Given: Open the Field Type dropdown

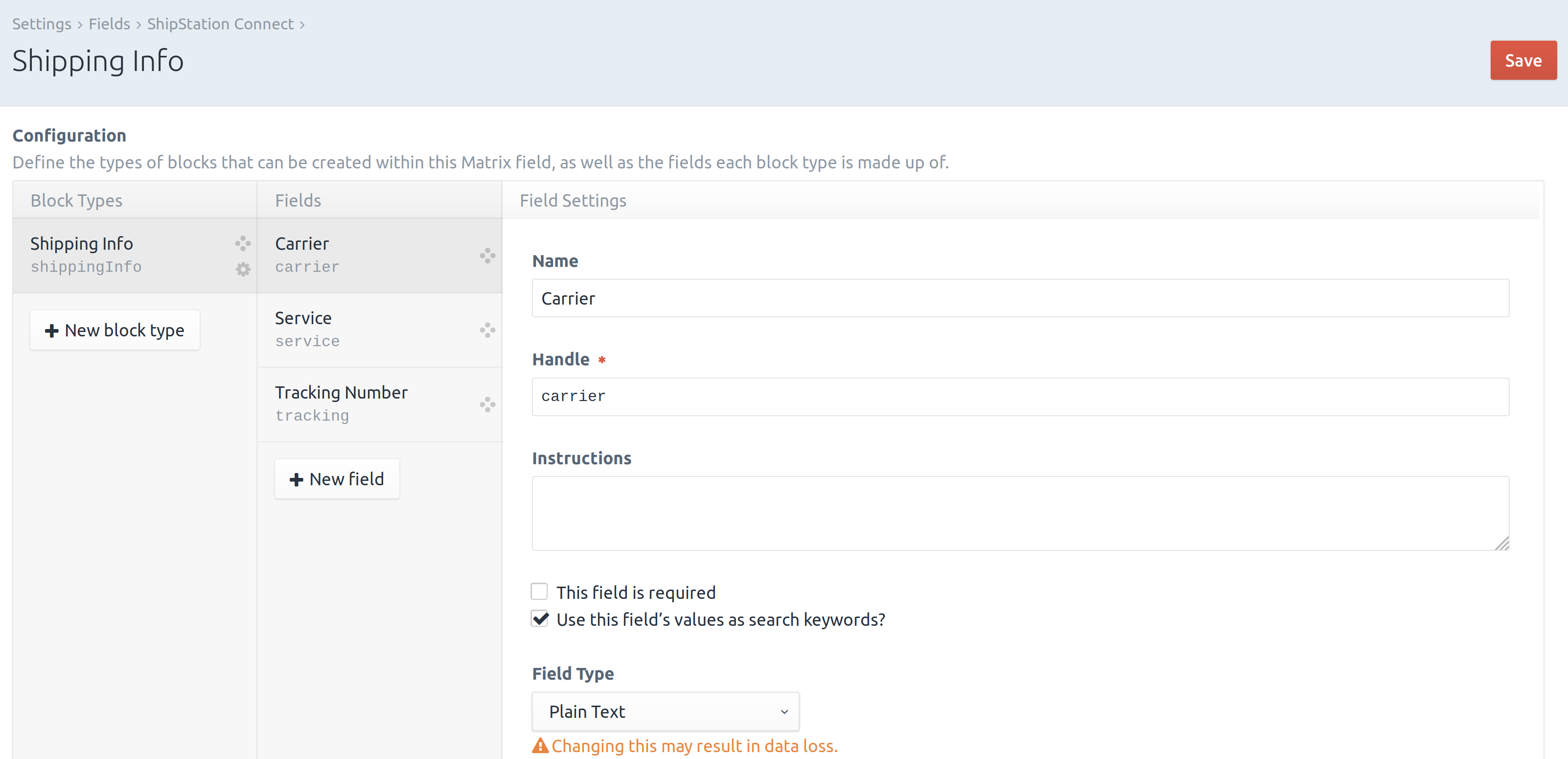Looking at the screenshot, I should tap(665, 712).
